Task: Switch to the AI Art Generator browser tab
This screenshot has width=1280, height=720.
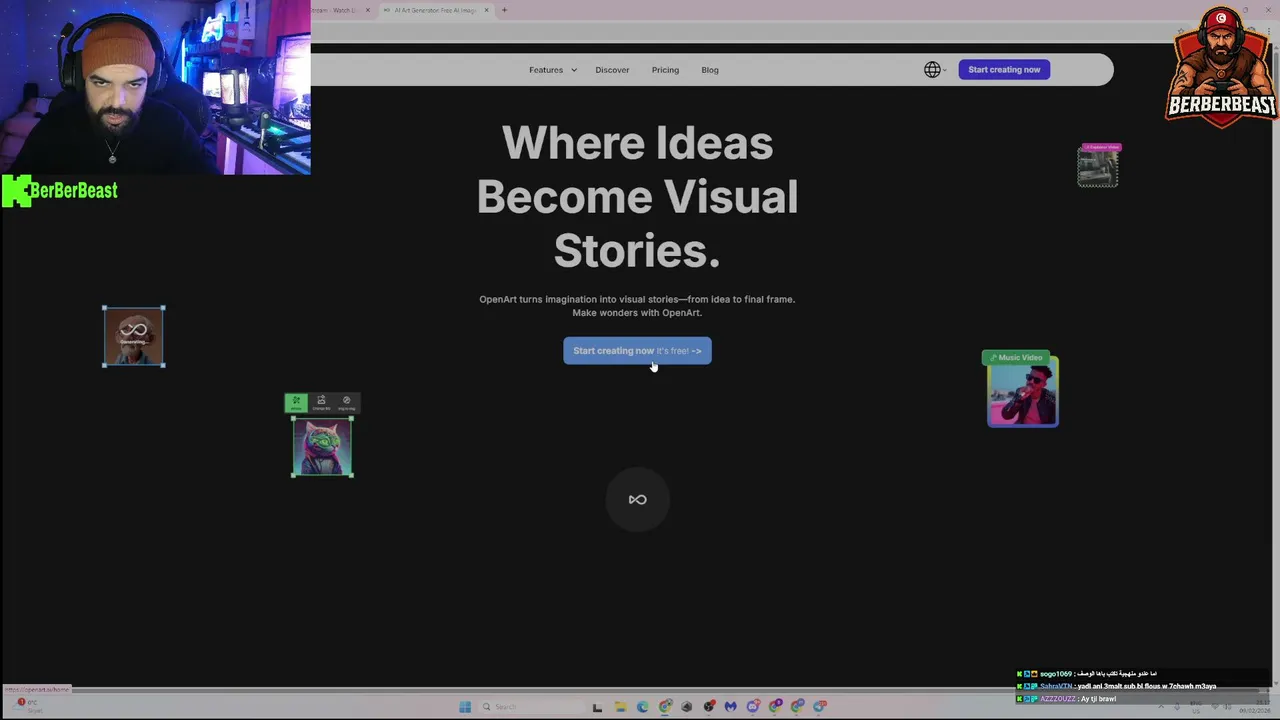Action: coord(434,10)
